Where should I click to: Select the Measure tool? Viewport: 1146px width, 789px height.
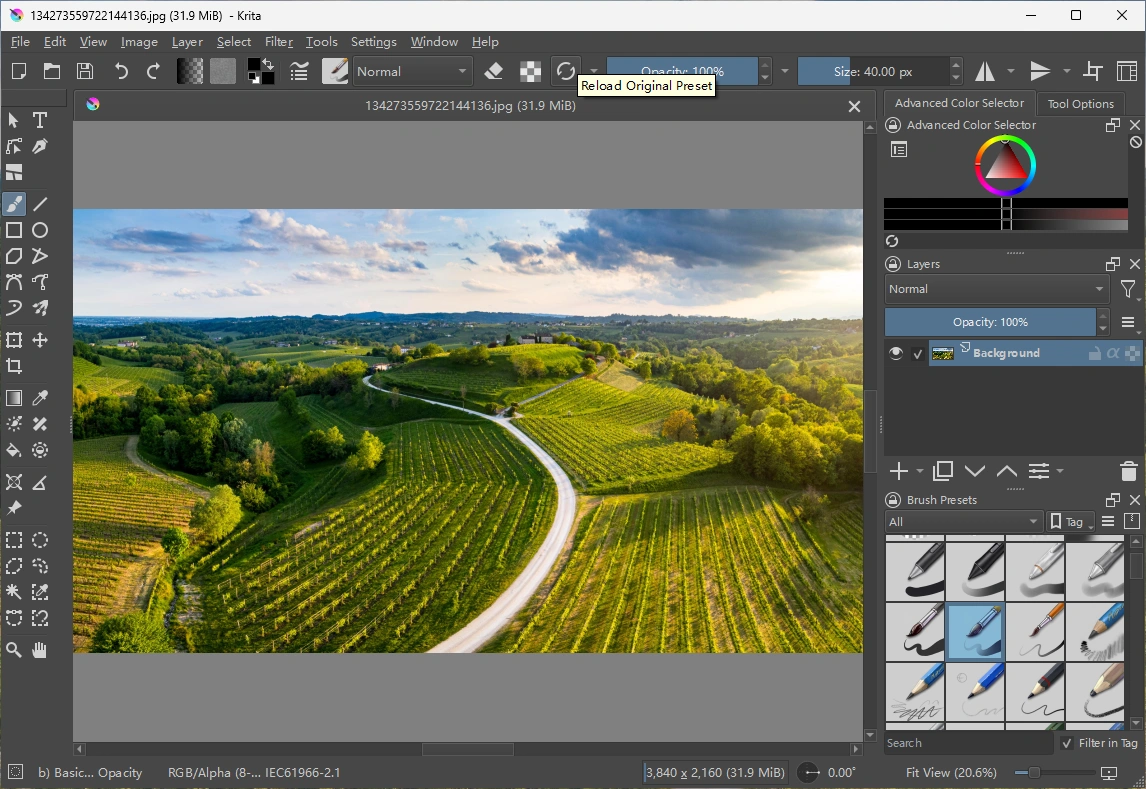tap(40, 481)
